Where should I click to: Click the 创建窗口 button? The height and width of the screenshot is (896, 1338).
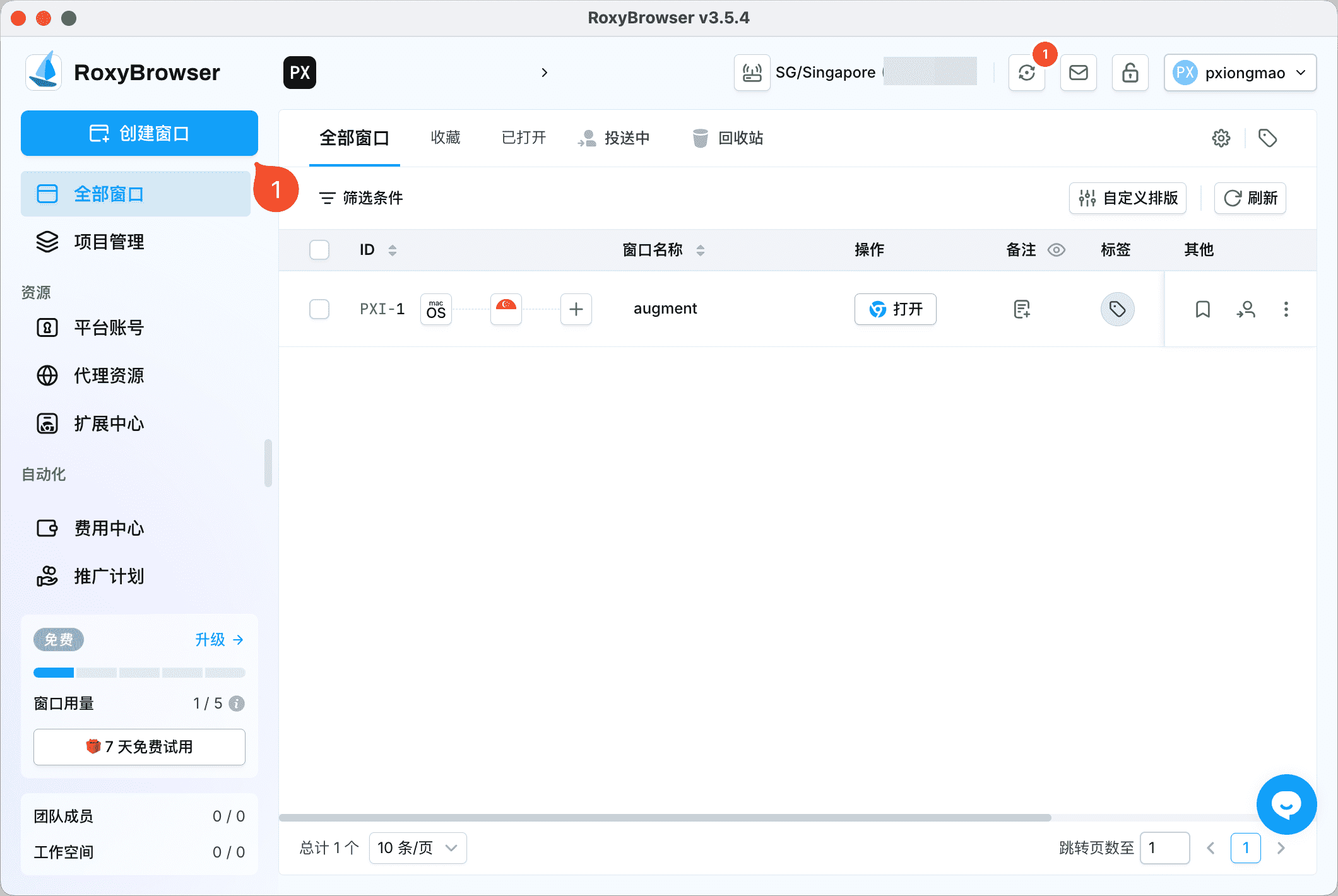pos(139,133)
